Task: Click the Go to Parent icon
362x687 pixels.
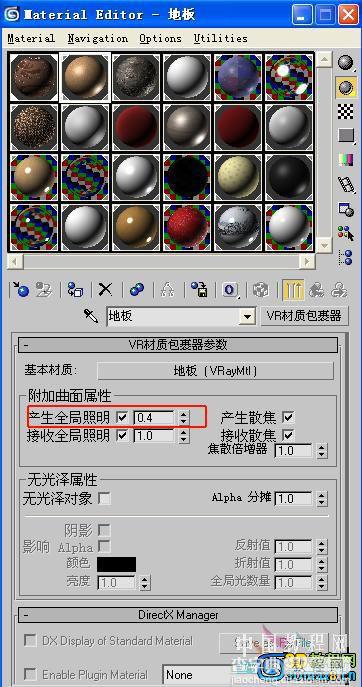Action: (316, 290)
